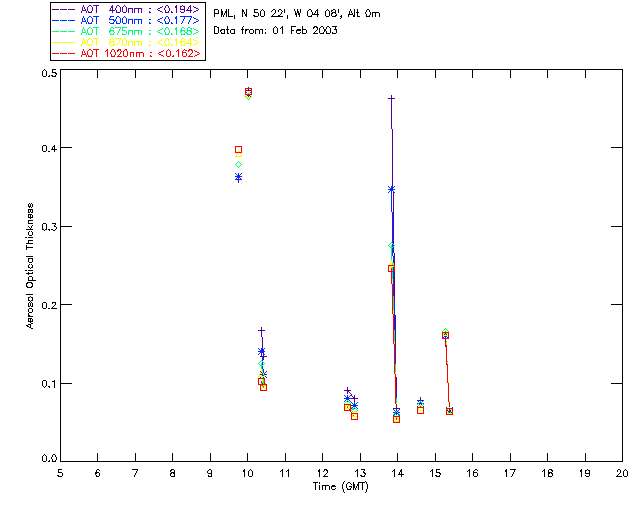Click the 'Aerosol Optical Thickness' axis label
Image resolution: width=640 pixels, height=512 pixels.
30,266
